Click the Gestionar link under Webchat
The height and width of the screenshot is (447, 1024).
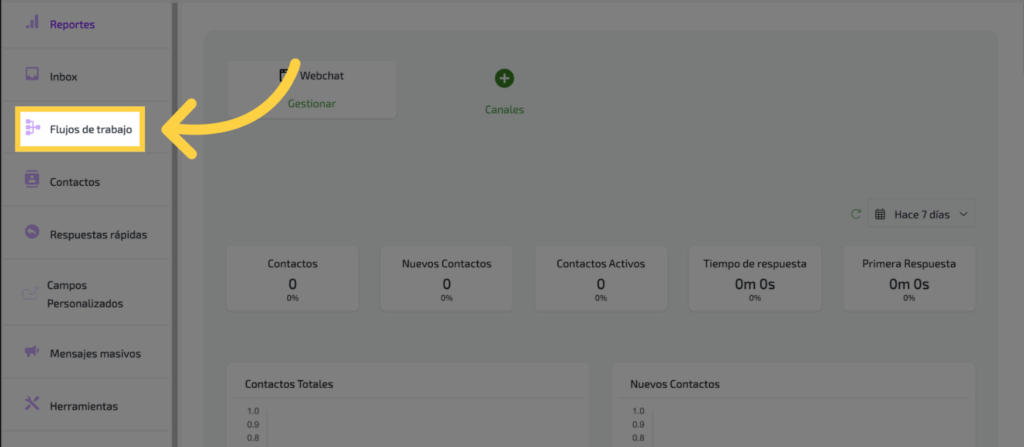(312, 103)
